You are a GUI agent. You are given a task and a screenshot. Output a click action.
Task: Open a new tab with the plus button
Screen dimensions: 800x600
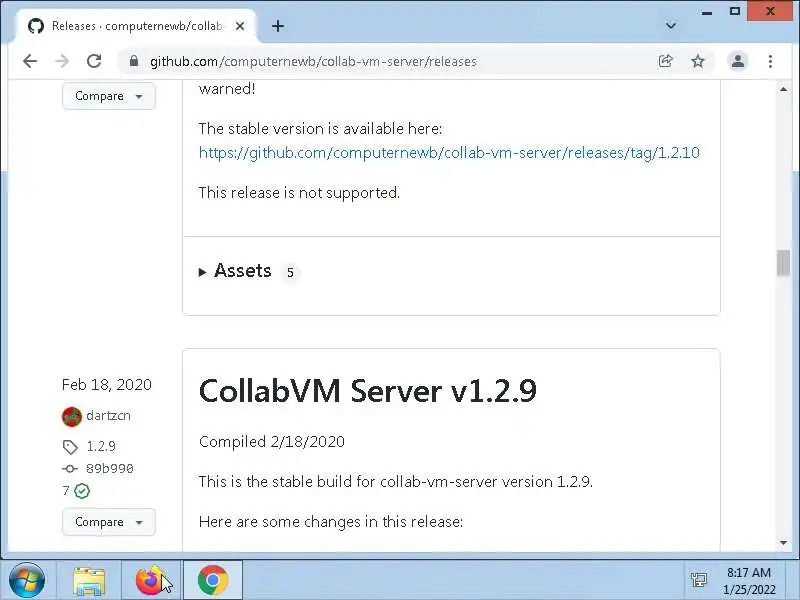point(278,26)
